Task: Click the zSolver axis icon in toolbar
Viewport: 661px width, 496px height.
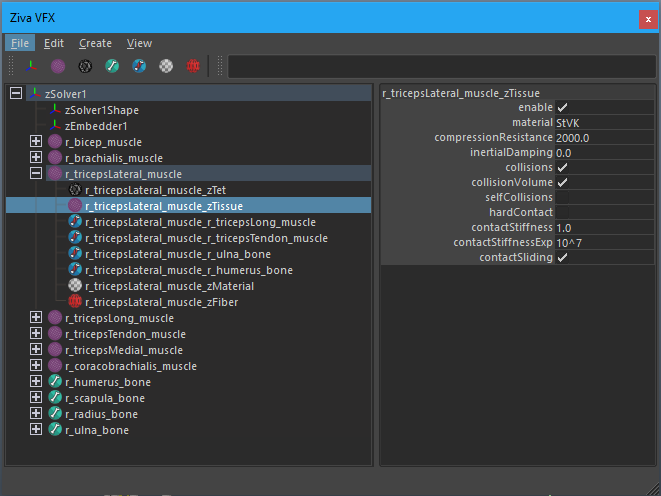Action: 31,66
